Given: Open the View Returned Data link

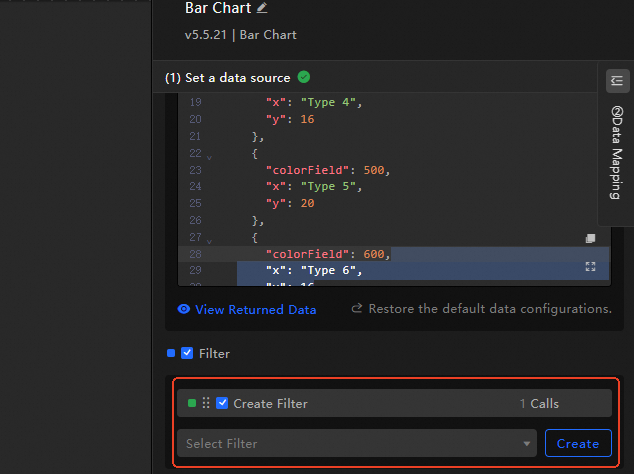Looking at the screenshot, I should [x=256, y=309].
